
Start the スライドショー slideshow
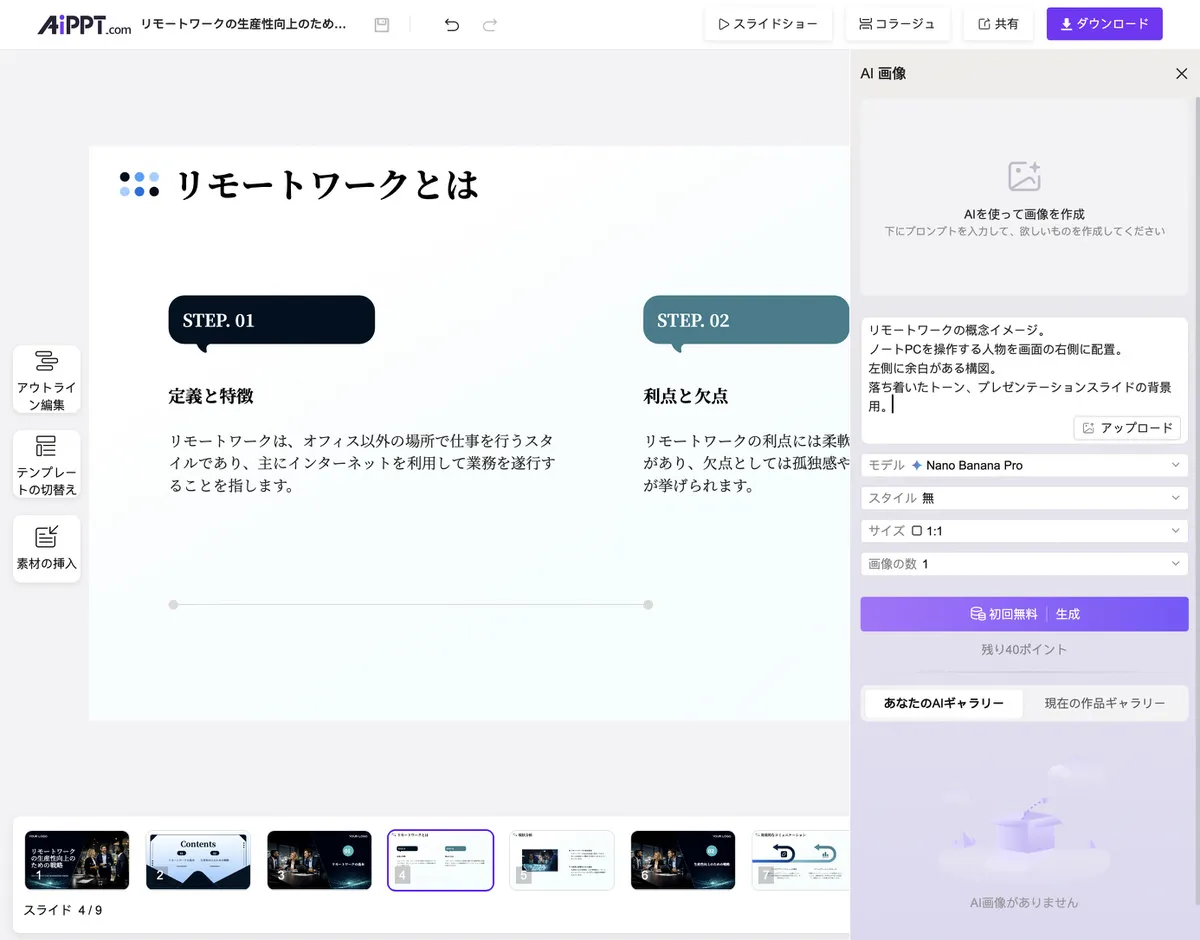[768, 24]
